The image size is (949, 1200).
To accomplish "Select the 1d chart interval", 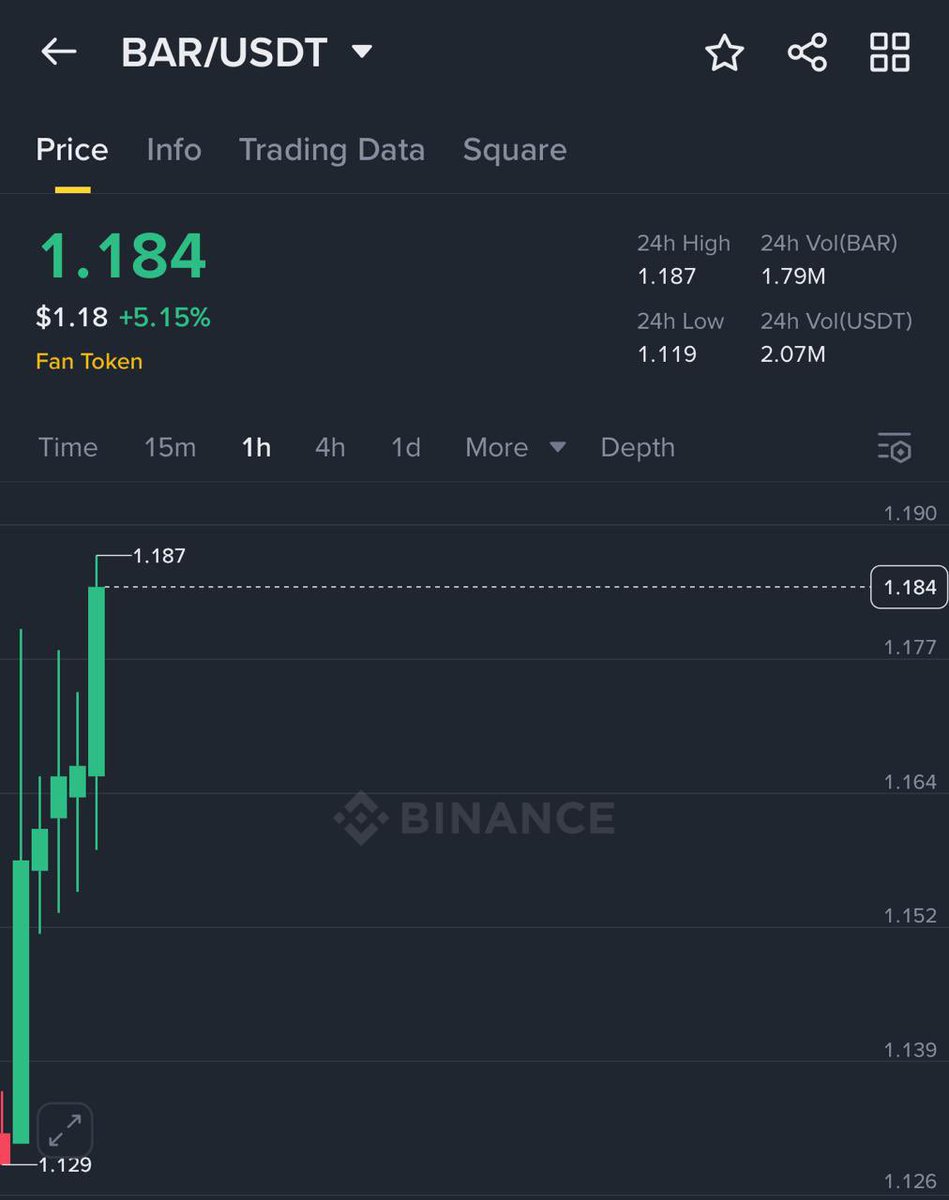I will (406, 447).
